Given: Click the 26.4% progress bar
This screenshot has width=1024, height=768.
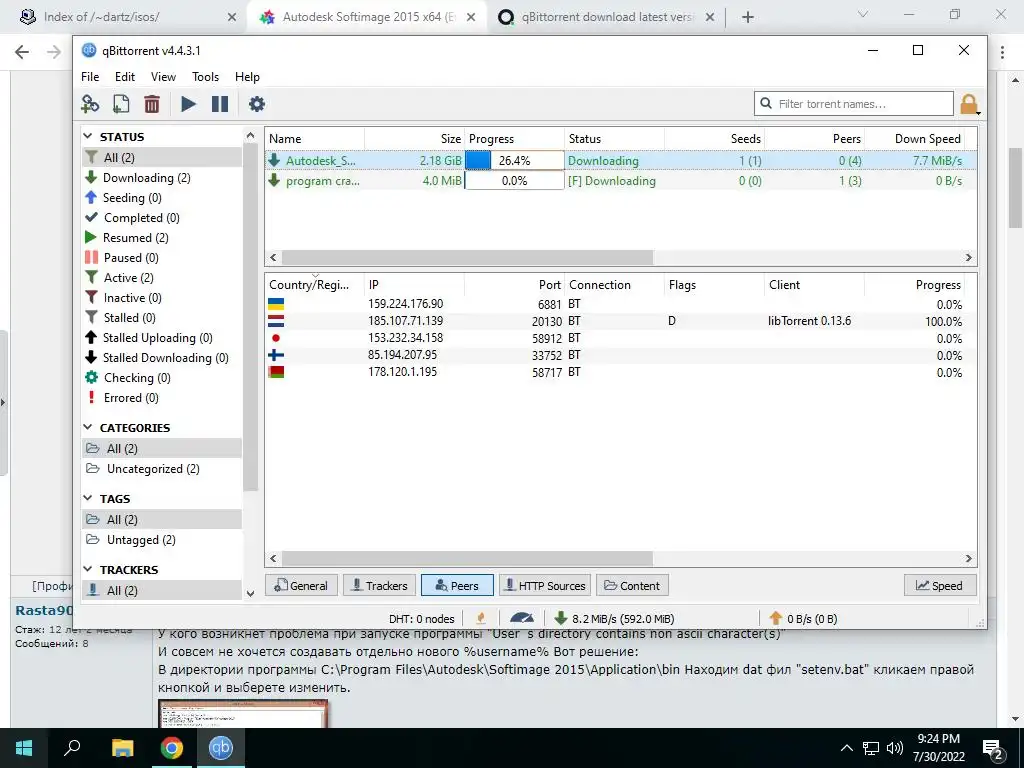Looking at the screenshot, I should (515, 161).
